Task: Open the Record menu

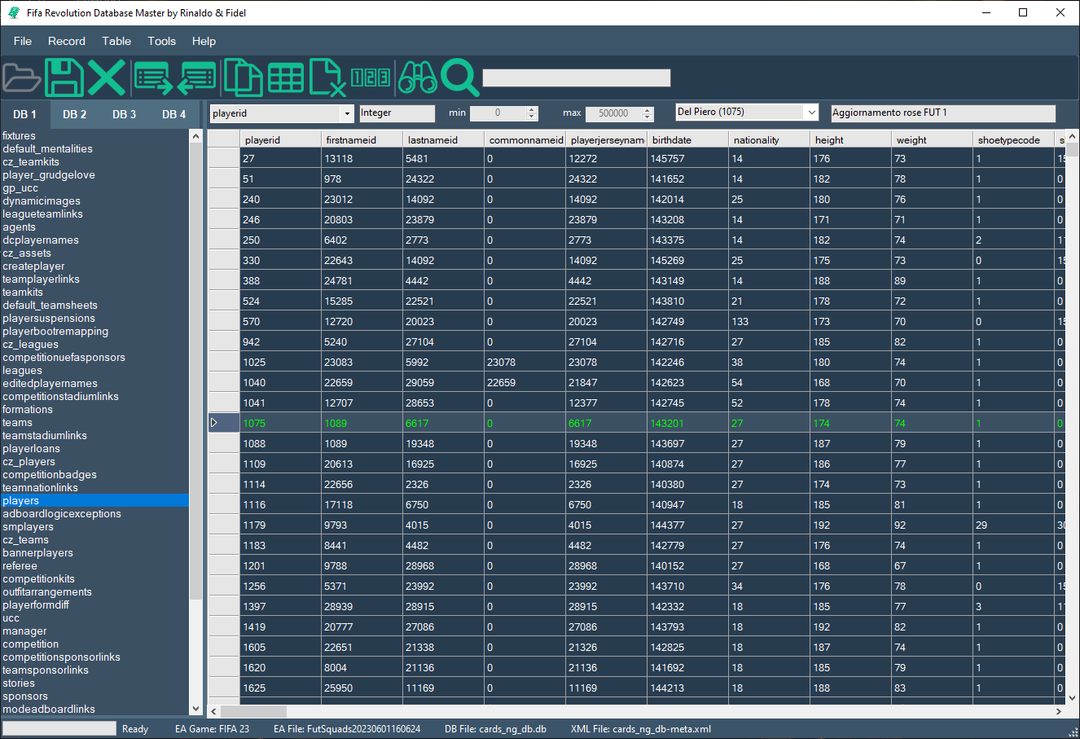Action: click(x=67, y=41)
